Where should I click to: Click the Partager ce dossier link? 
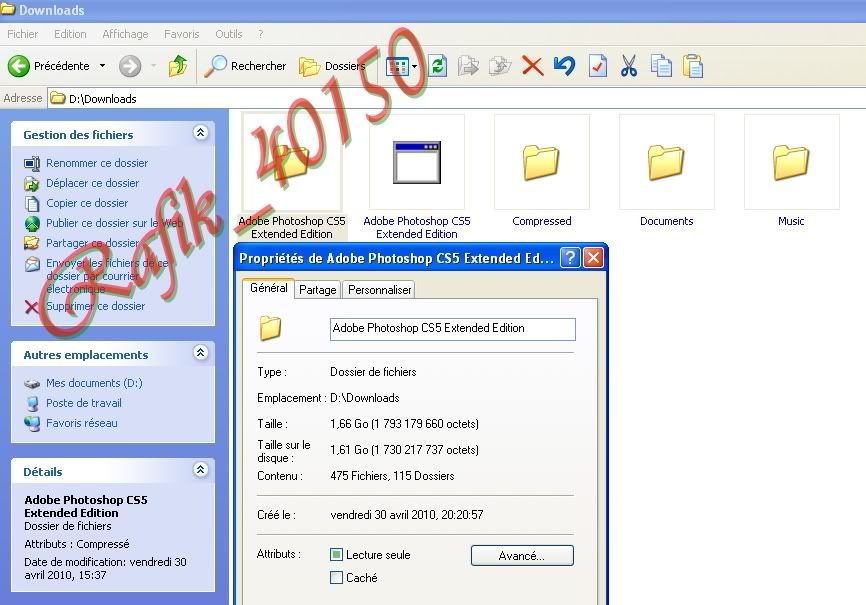click(x=93, y=243)
